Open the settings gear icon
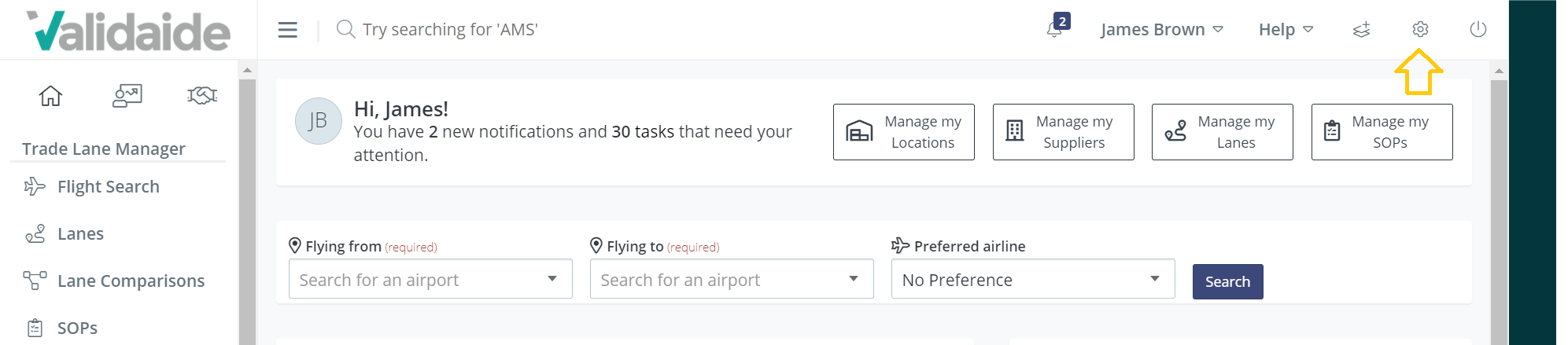The height and width of the screenshot is (345, 1568). click(x=1420, y=30)
